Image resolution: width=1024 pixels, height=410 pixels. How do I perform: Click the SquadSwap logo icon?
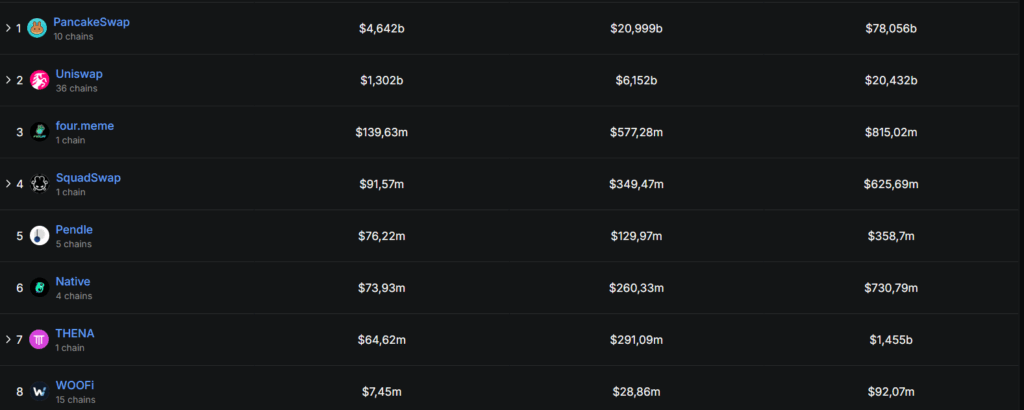point(39,184)
